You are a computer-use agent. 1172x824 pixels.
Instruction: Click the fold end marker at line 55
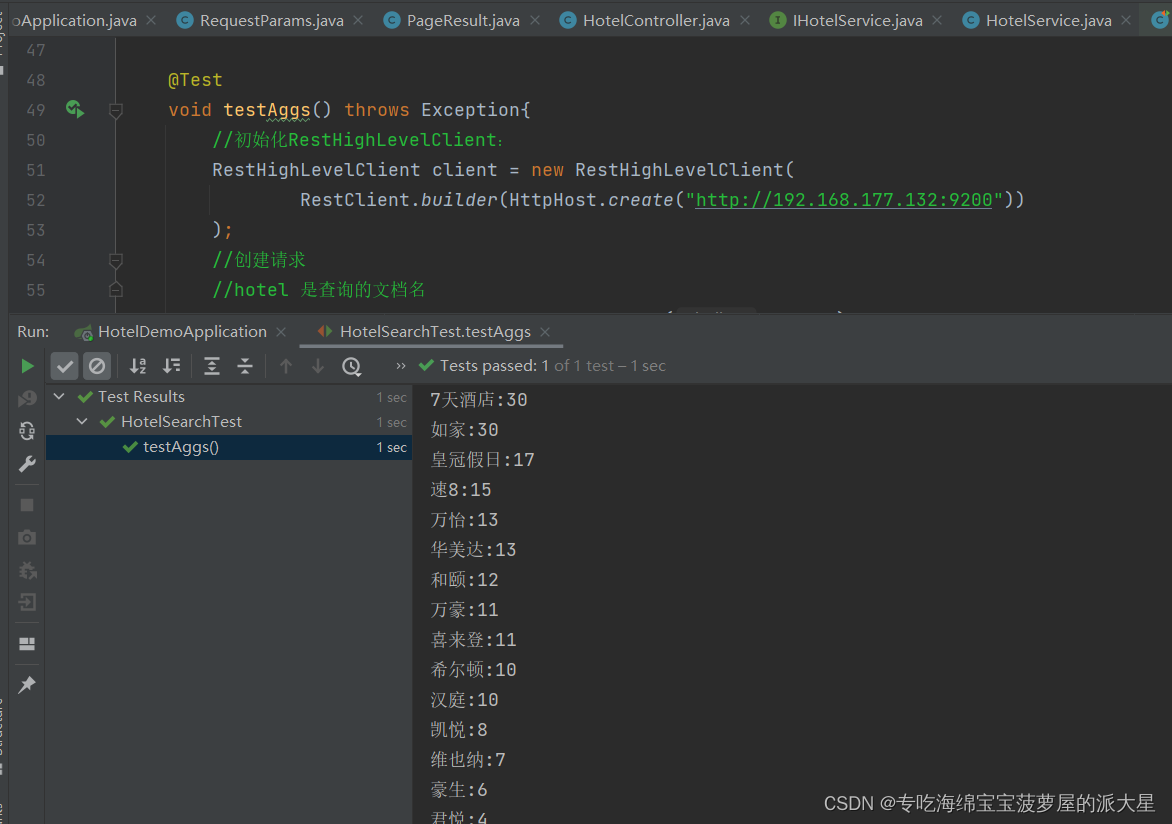click(115, 289)
